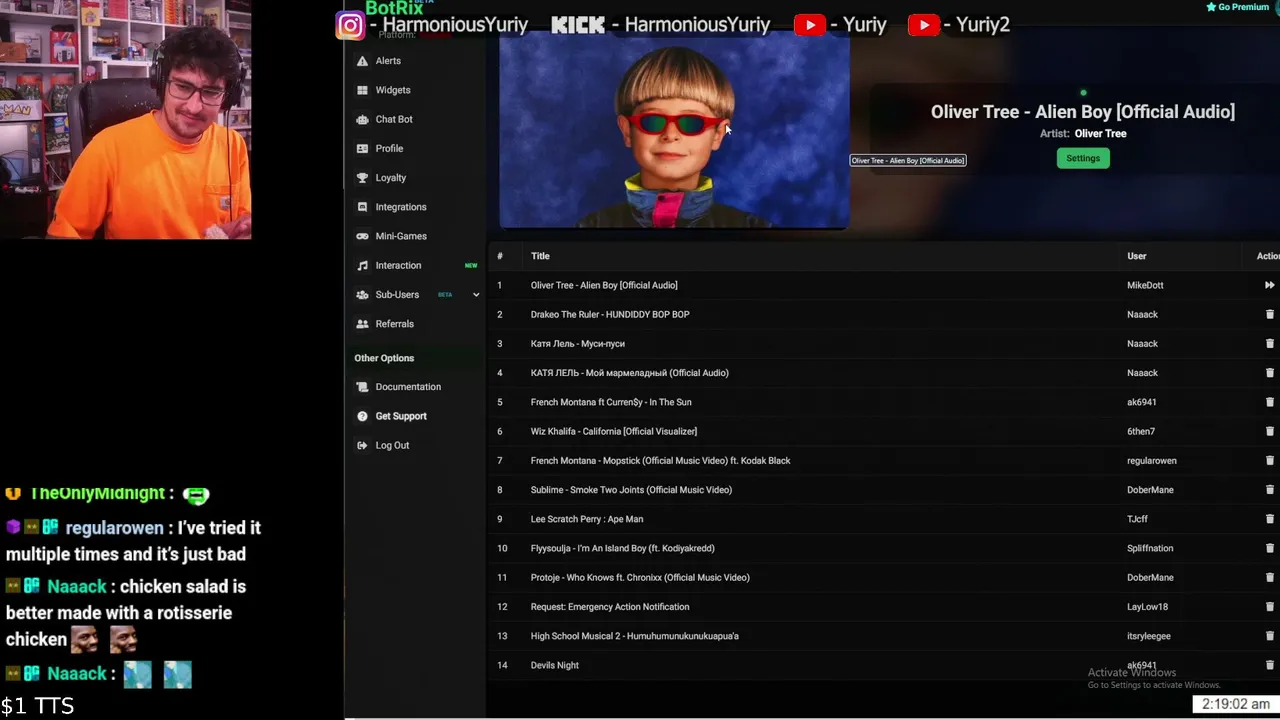This screenshot has height=720, width=1280.
Task: Select 'КАТЯ ЛЕЛЬ - Мой мармеладный (Official Audio)' title
Action: pyautogui.click(x=630, y=373)
